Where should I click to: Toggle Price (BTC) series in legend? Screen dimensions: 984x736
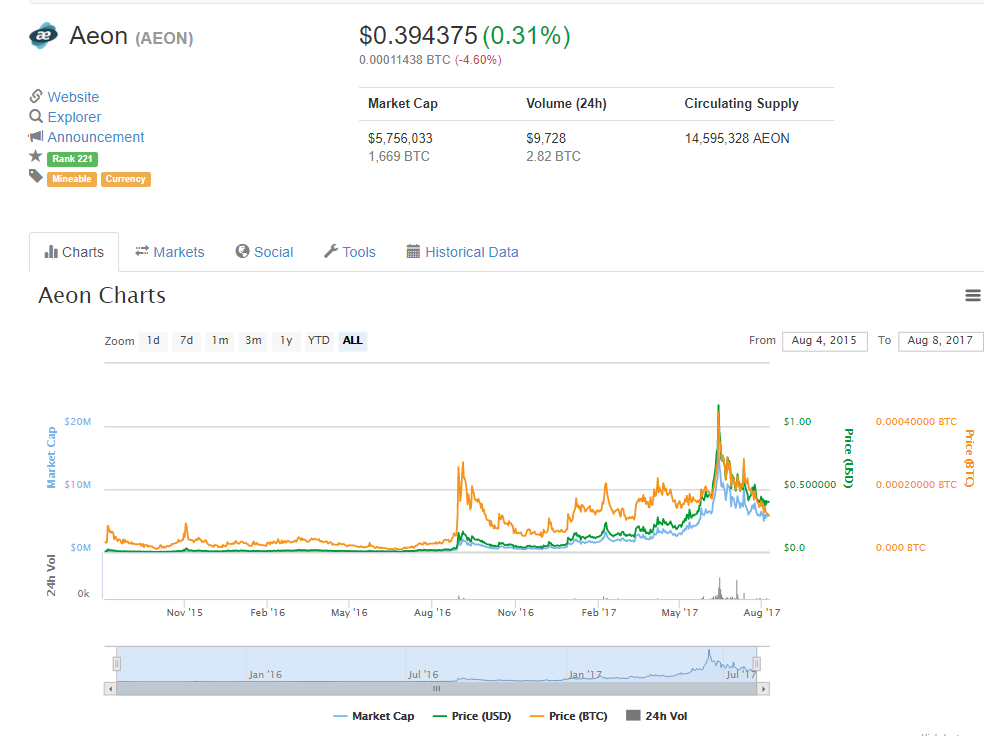(x=569, y=716)
